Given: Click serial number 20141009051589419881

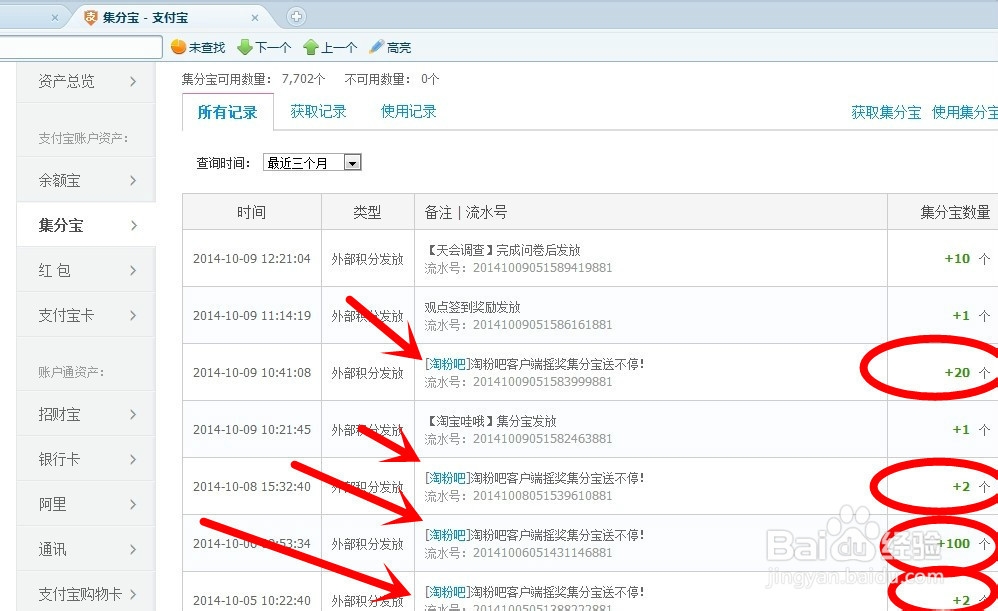Looking at the screenshot, I should pos(542,268).
